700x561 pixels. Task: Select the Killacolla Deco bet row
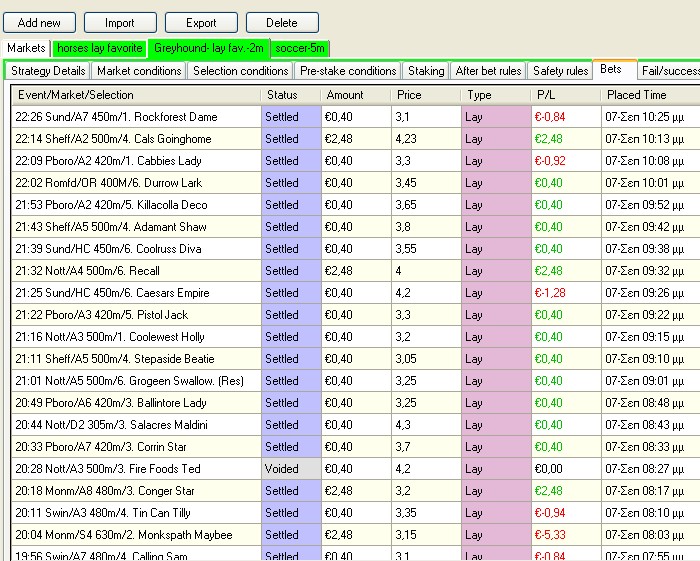pyautogui.click(x=356, y=205)
